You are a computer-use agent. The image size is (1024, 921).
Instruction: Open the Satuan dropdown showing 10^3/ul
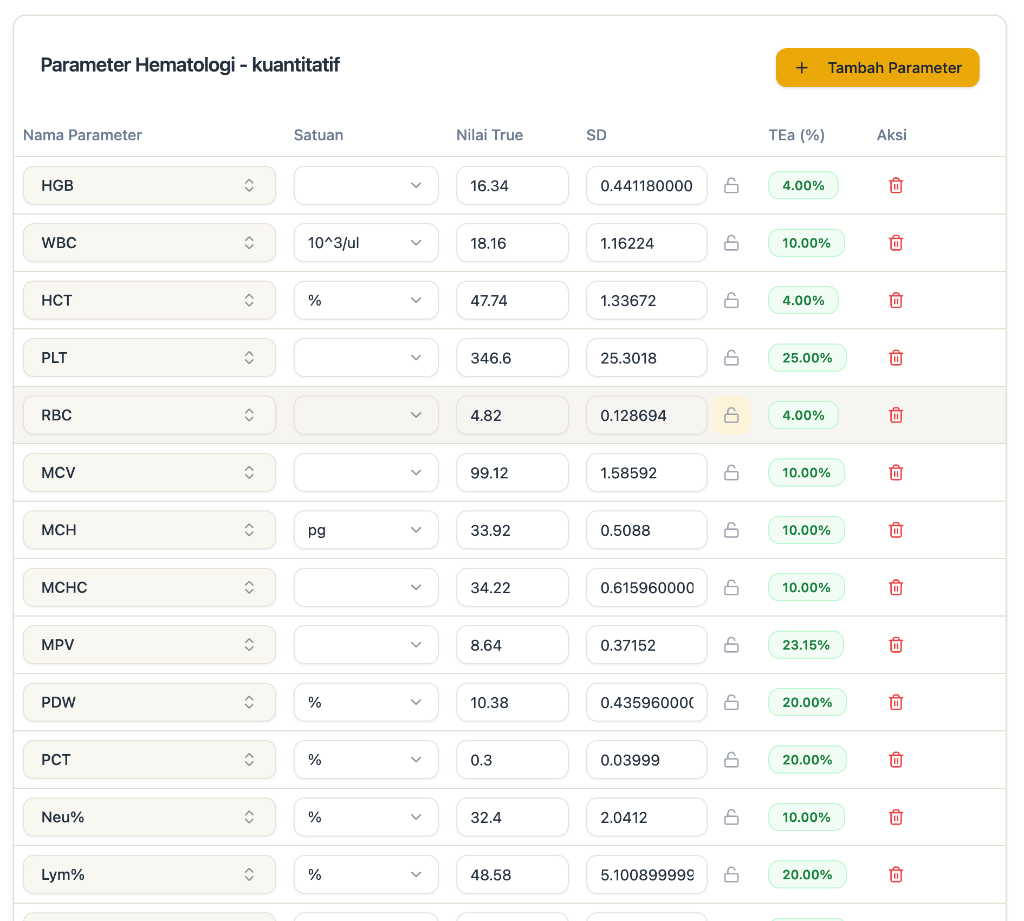(366, 243)
